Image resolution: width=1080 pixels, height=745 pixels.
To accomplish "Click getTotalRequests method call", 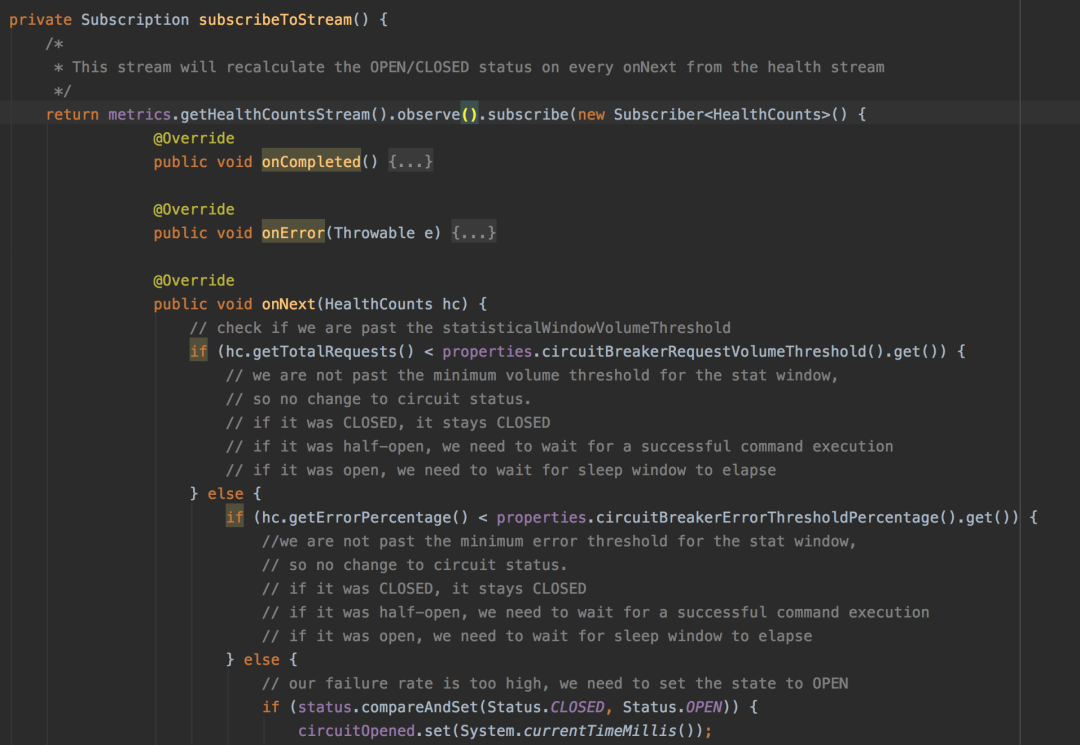I will click(324, 351).
